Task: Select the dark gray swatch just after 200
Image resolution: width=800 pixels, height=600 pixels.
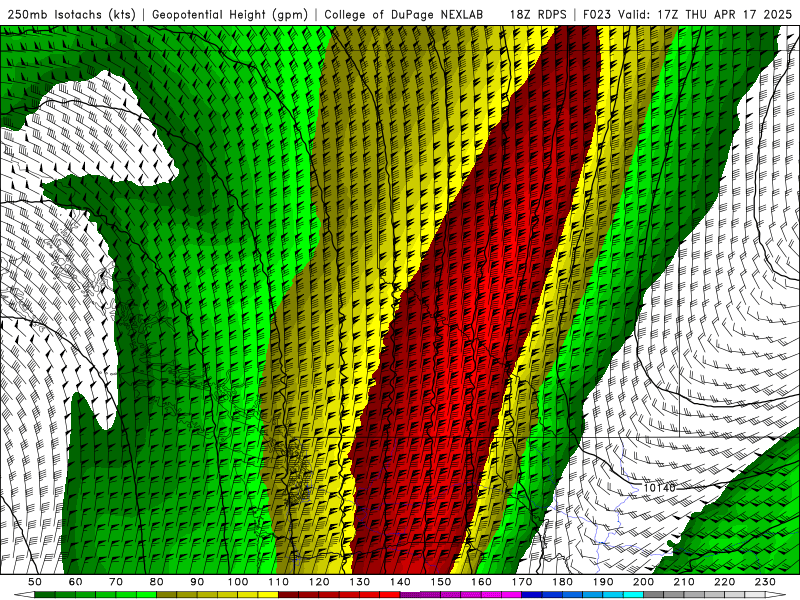Action: tap(654, 594)
